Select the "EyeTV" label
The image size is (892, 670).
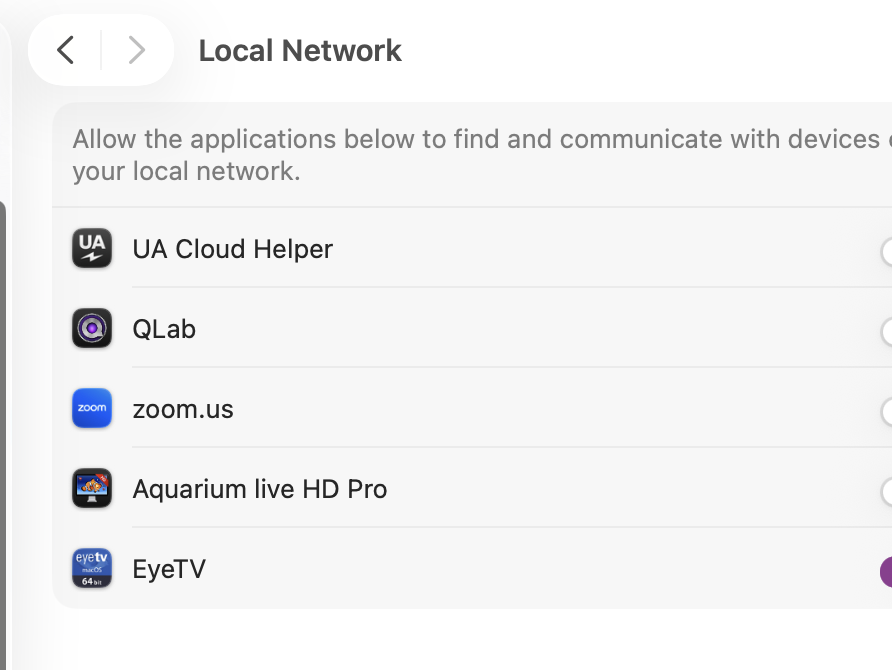169,569
